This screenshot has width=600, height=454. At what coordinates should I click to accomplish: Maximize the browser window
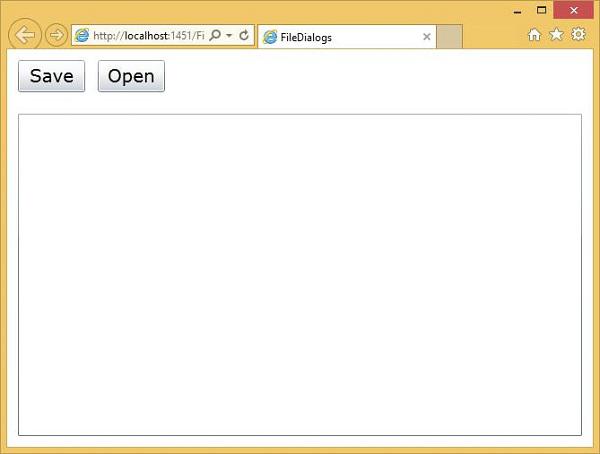click(x=541, y=10)
